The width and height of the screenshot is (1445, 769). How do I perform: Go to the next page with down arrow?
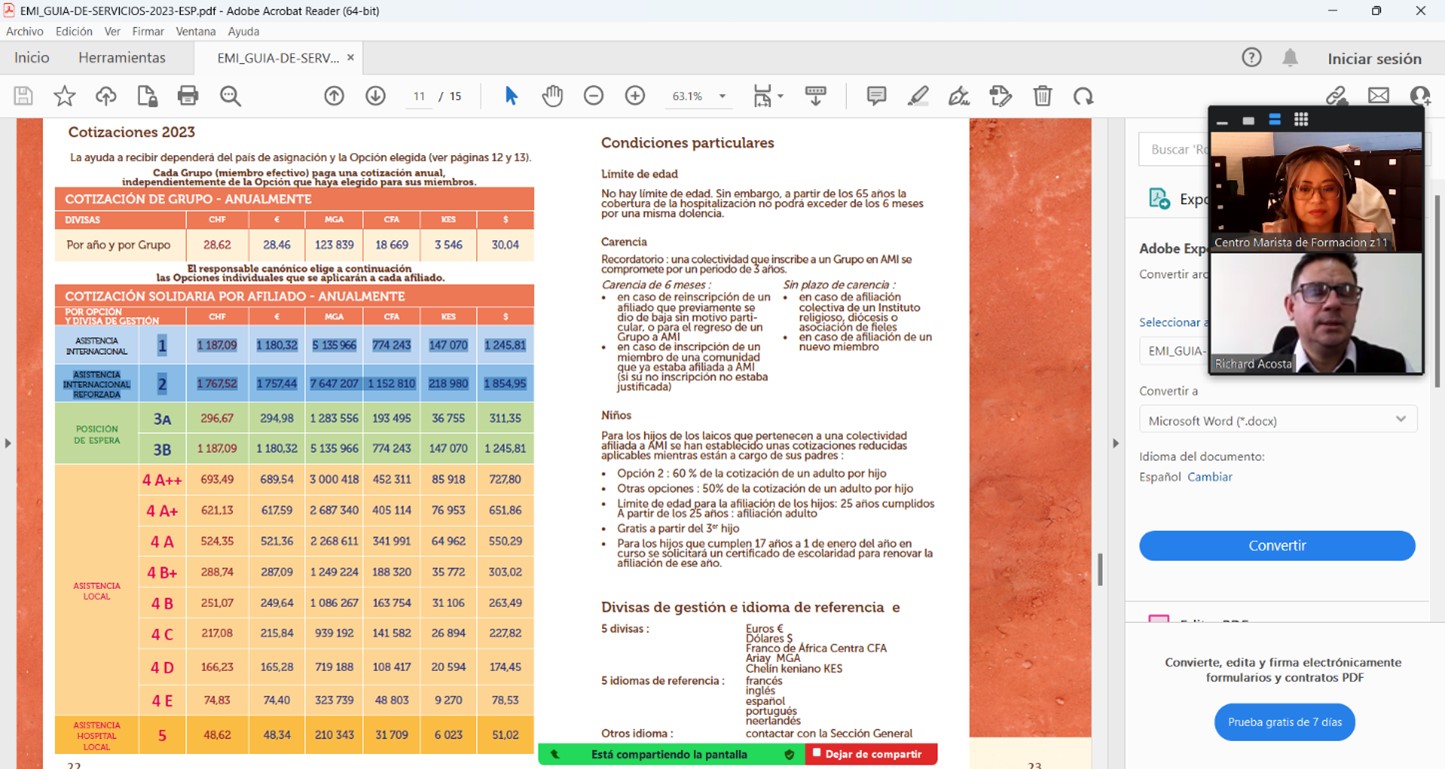[x=375, y=96]
